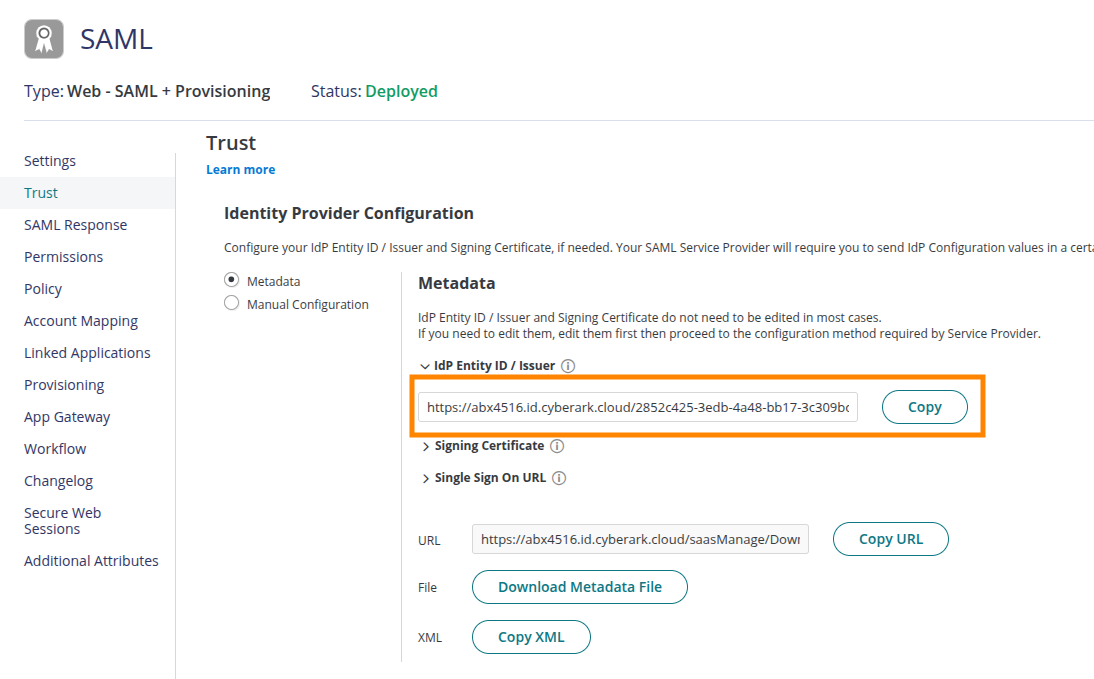Click info icon beside IdP Entity ID / Issuer
This screenshot has height=679, width=1094.
click(x=568, y=366)
